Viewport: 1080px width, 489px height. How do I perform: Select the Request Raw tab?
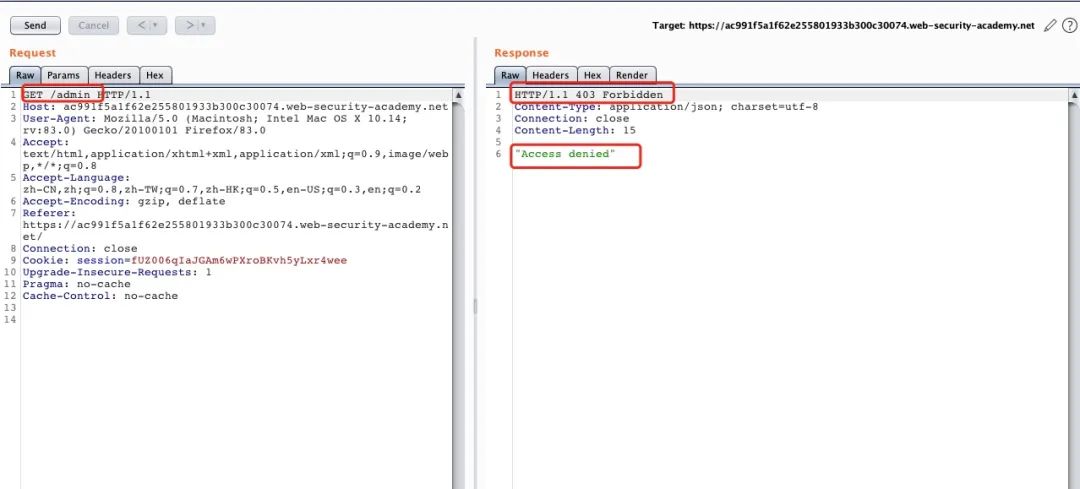pyautogui.click(x=25, y=75)
